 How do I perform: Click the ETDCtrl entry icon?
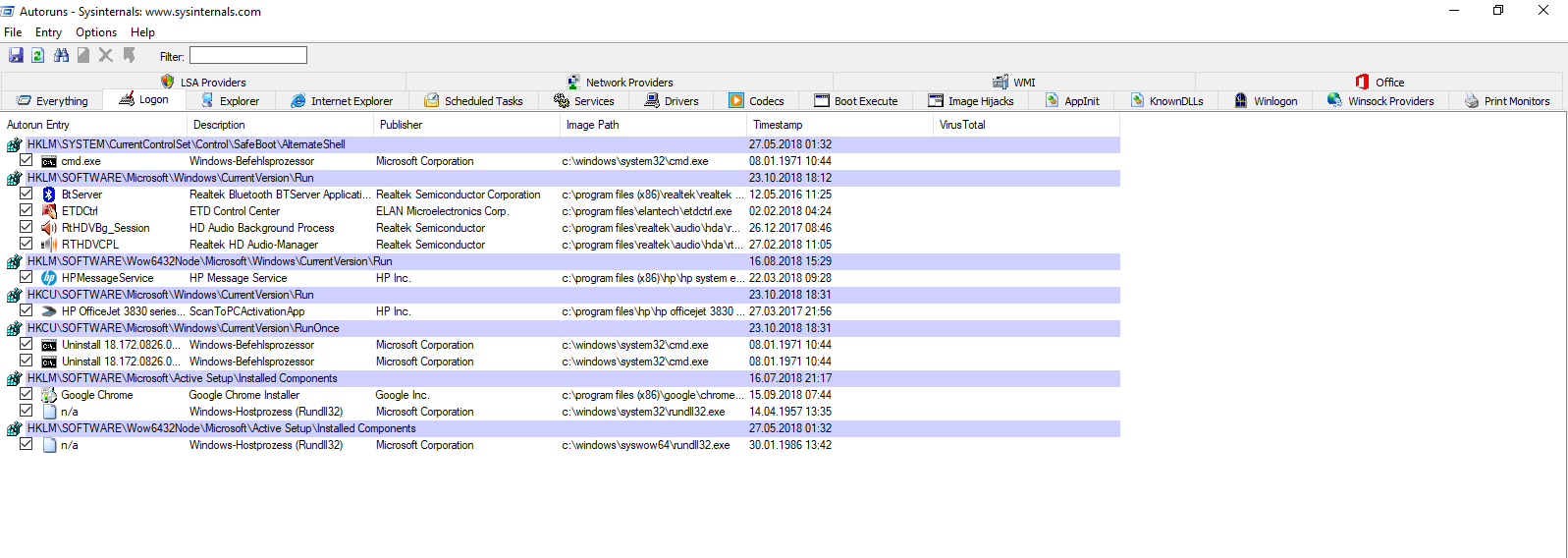49,211
